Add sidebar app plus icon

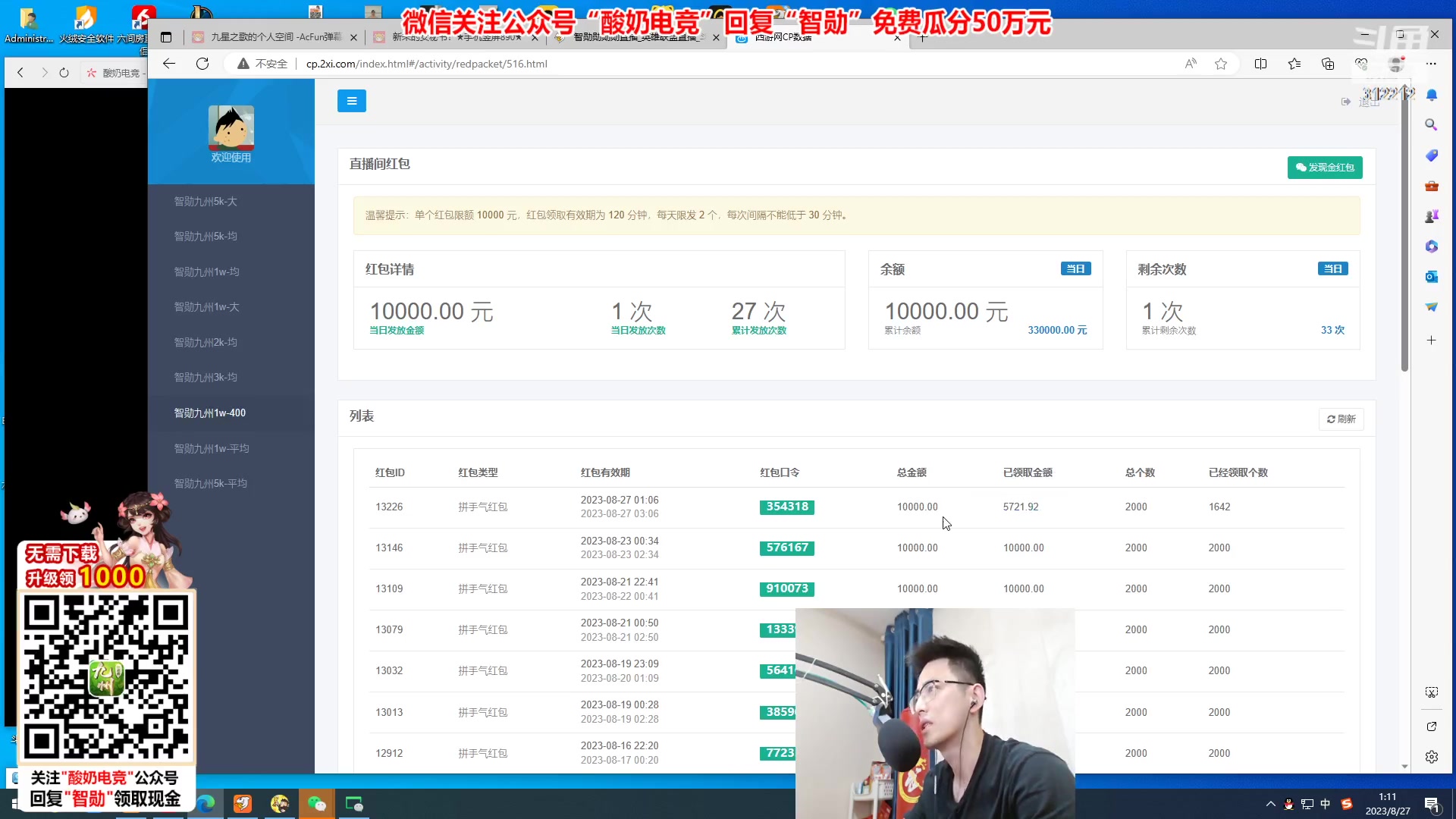[x=1431, y=340]
